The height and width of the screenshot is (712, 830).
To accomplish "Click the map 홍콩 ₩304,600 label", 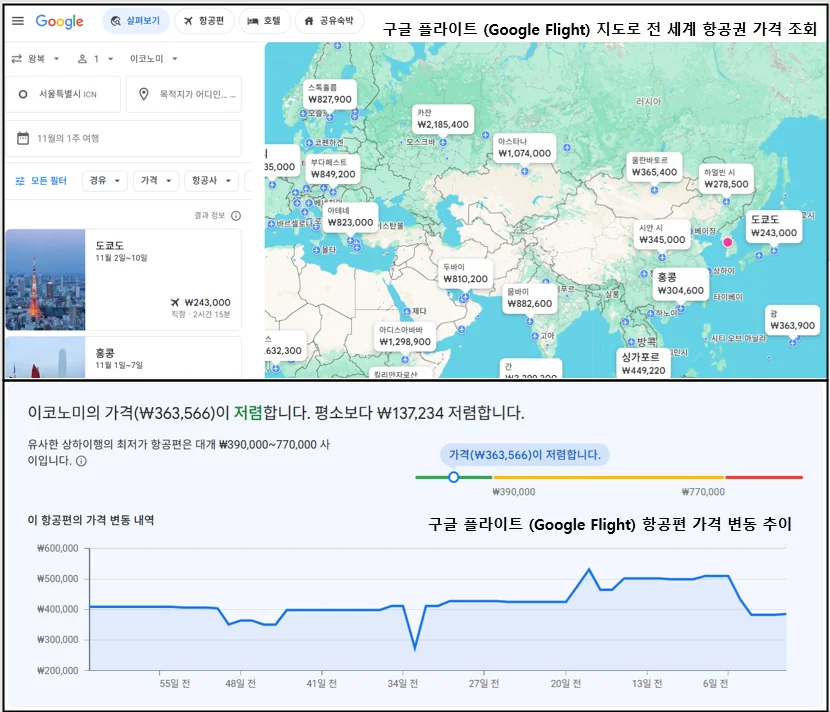I will click(681, 285).
